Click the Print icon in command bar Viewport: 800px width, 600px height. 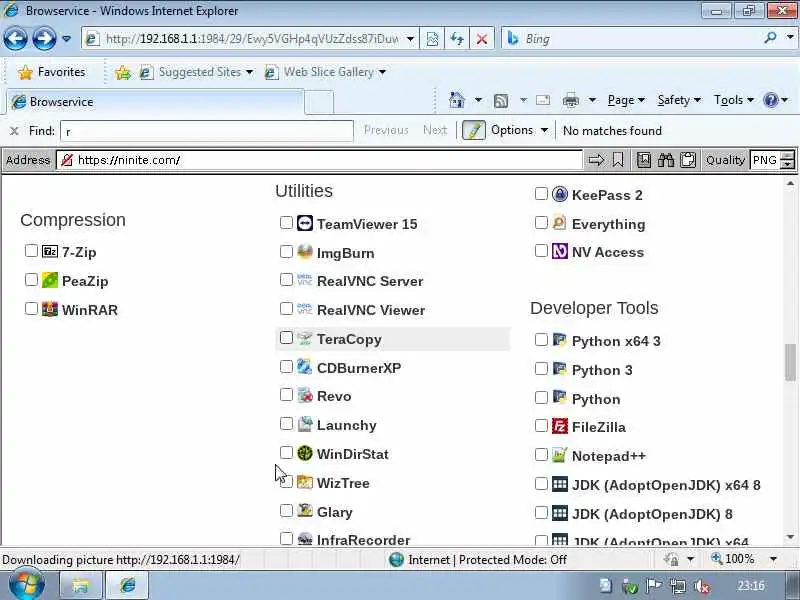(x=570, y=100)
